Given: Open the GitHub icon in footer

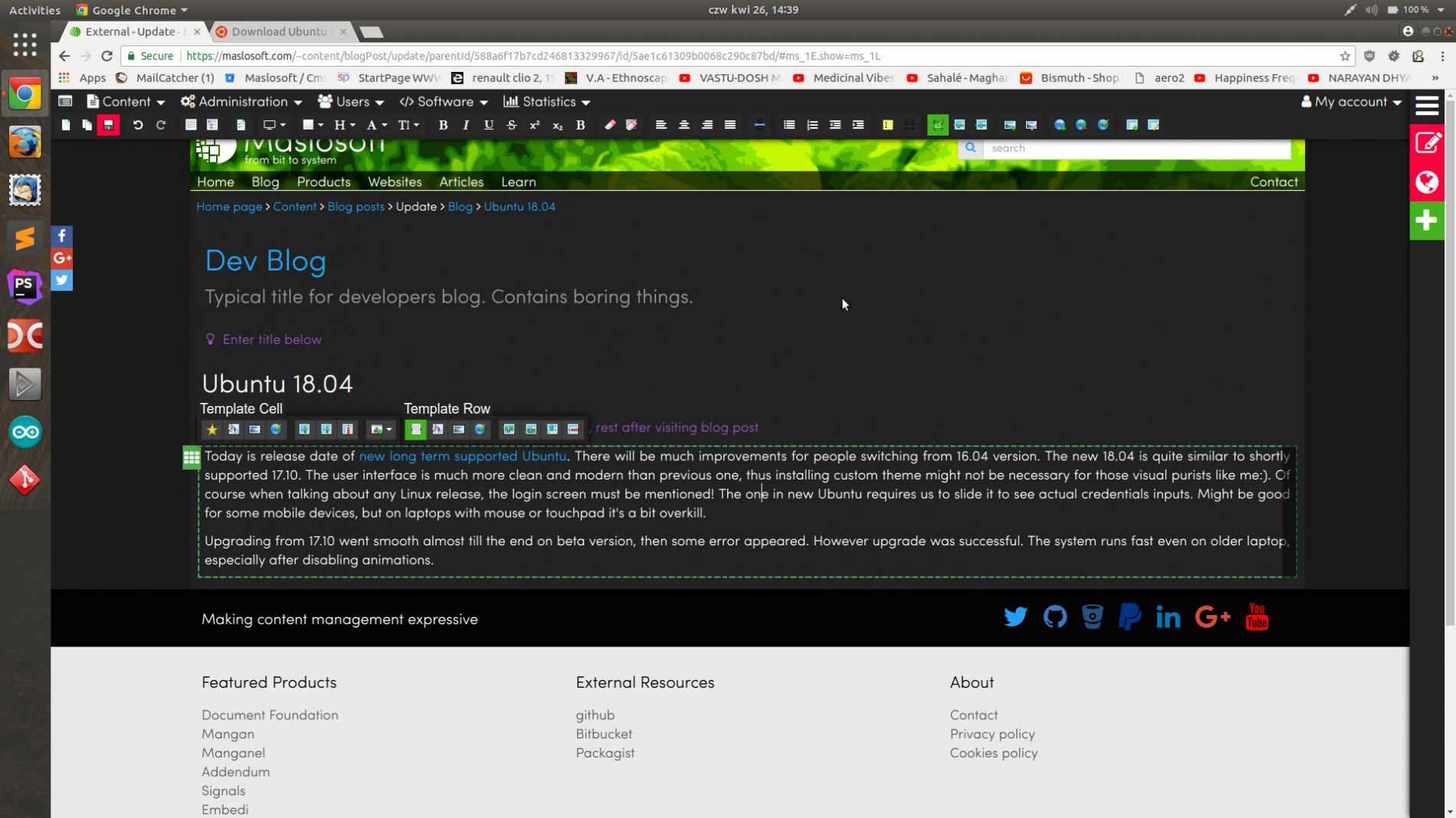Looking at the screenshot, I should [x=1054, y=617].
